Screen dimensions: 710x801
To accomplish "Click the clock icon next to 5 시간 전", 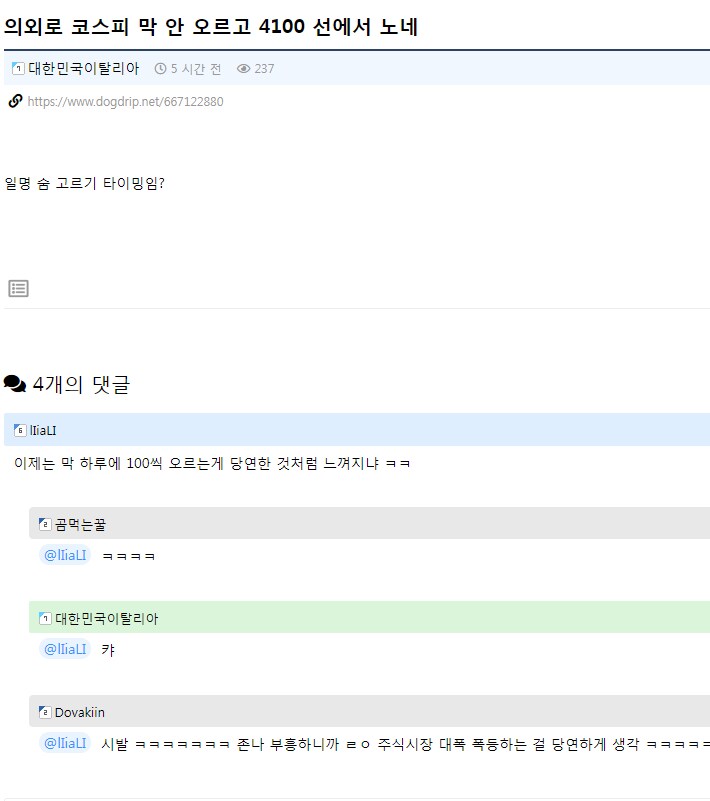I will tap(160, 68).
